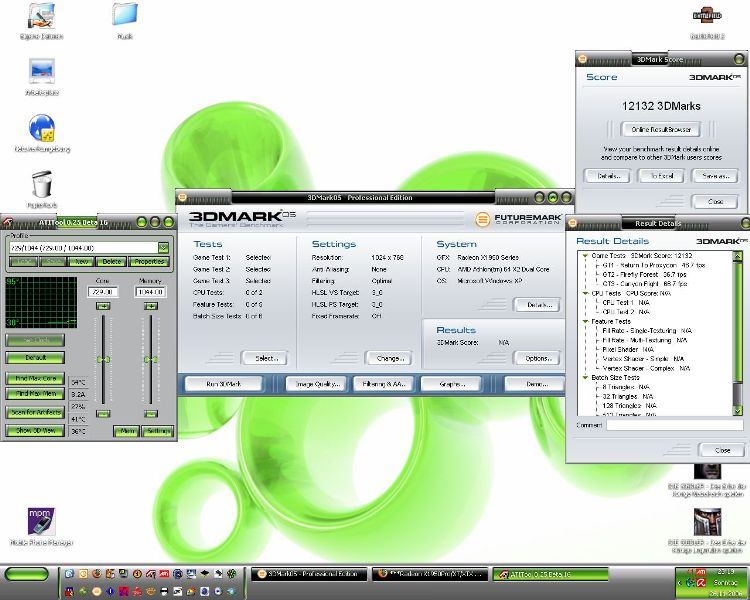The height and width of the screenshot is (600, 750).
Task: Click Show 3D View in ATITool
Action: pyautogui.click(x=35, y=430)
